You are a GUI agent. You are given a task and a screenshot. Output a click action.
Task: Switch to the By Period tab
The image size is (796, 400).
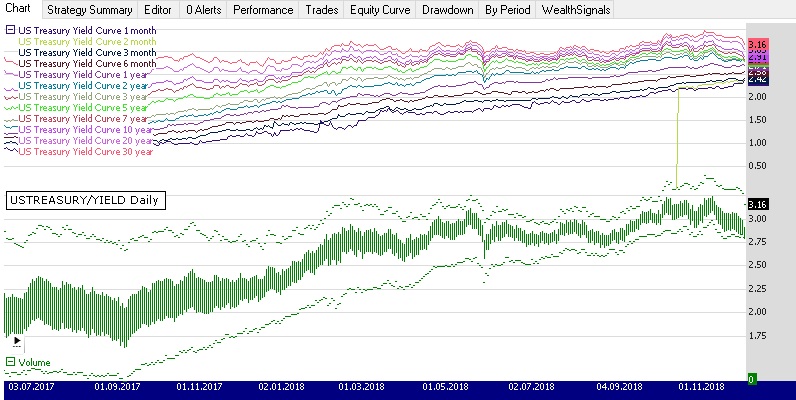pos(506,10)
